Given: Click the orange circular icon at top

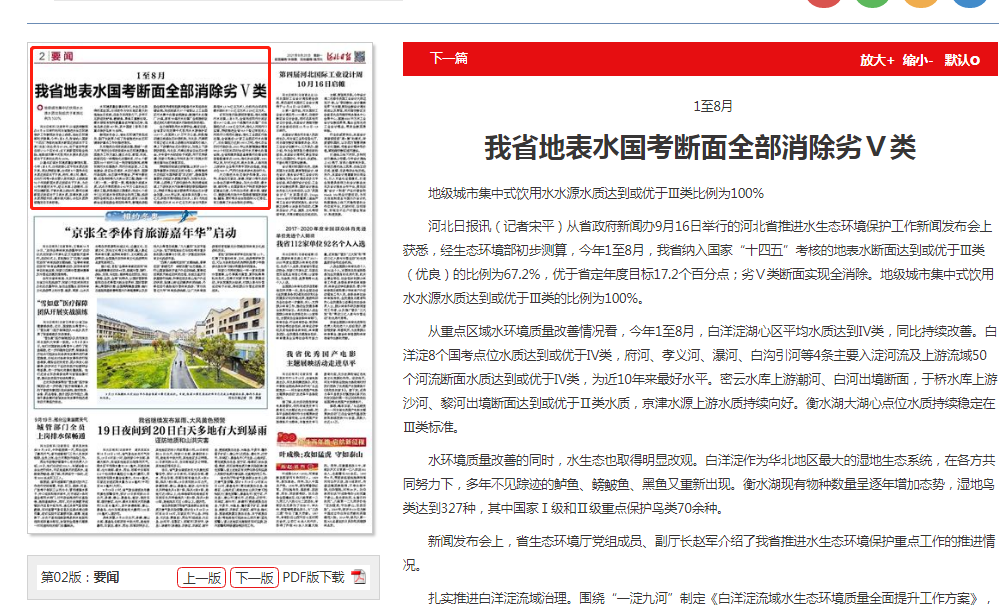Looking at the screenshot, I should tap(921, 3).
